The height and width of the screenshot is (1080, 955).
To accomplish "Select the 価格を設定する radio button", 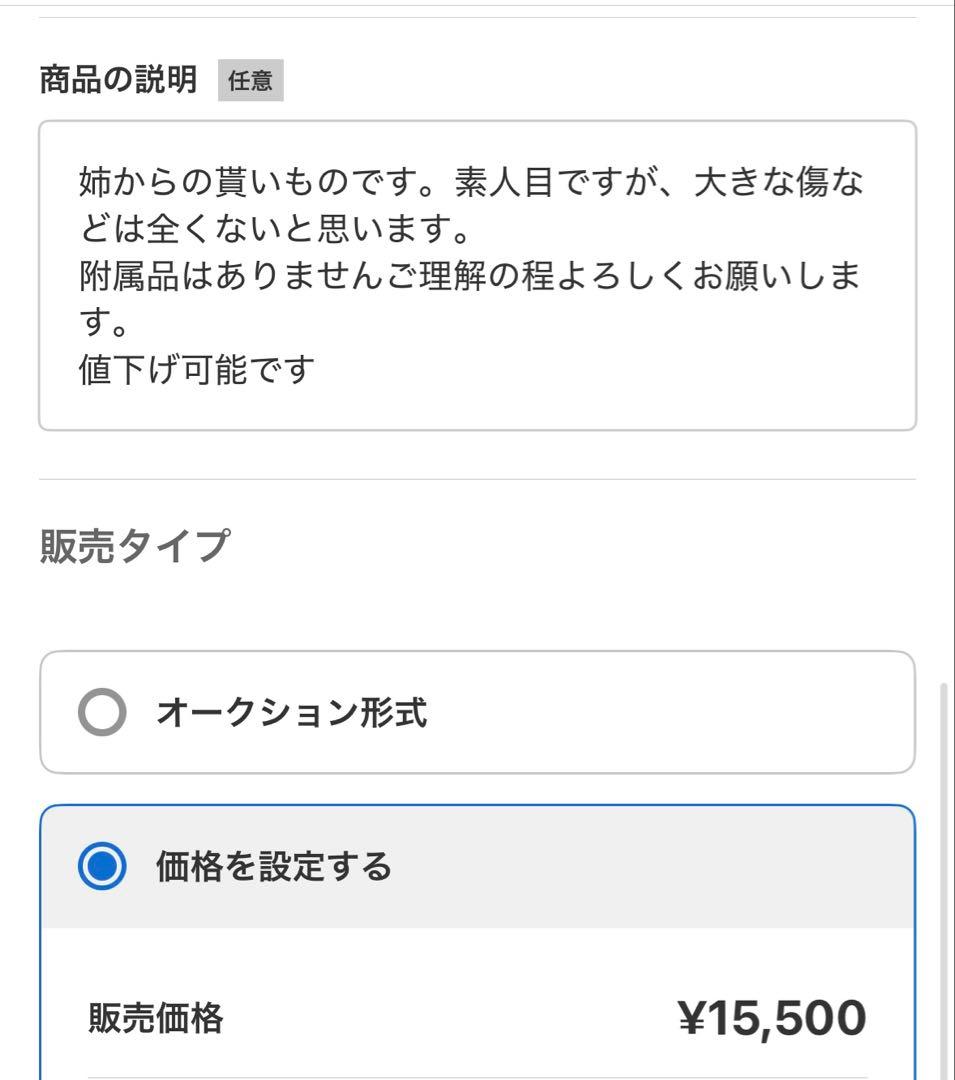I will [102, 866].
